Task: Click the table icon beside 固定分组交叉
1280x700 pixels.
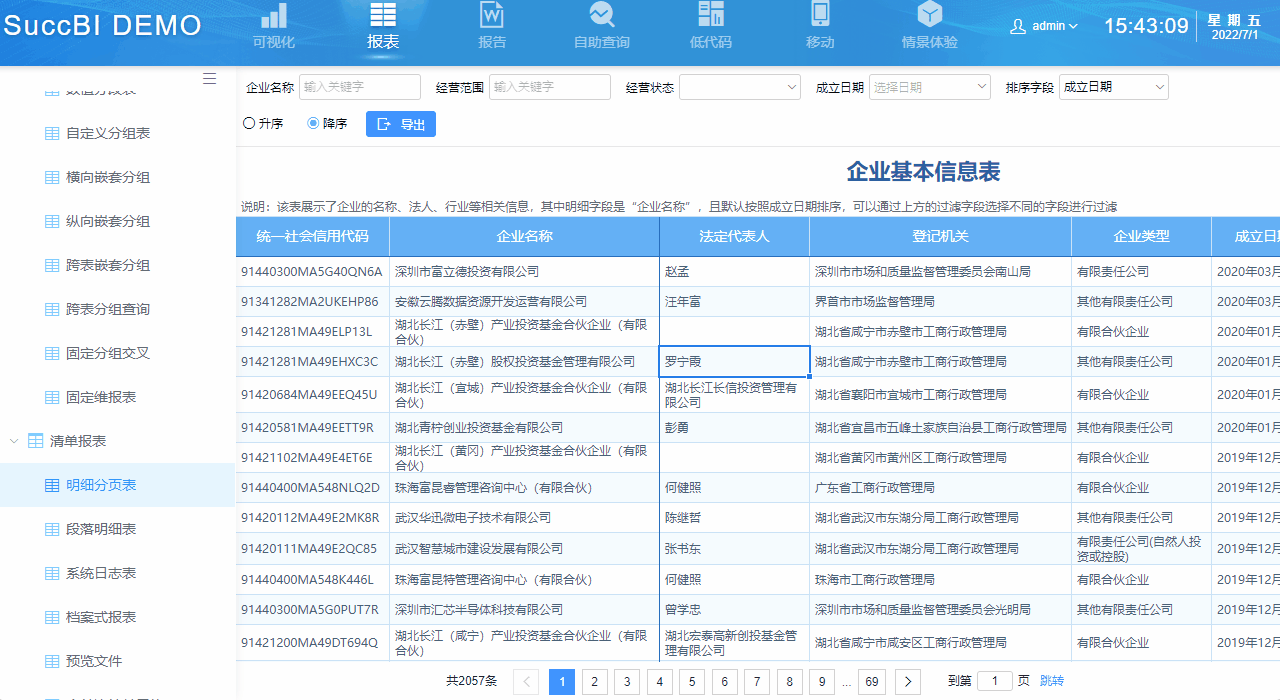Action: [52, 353]
